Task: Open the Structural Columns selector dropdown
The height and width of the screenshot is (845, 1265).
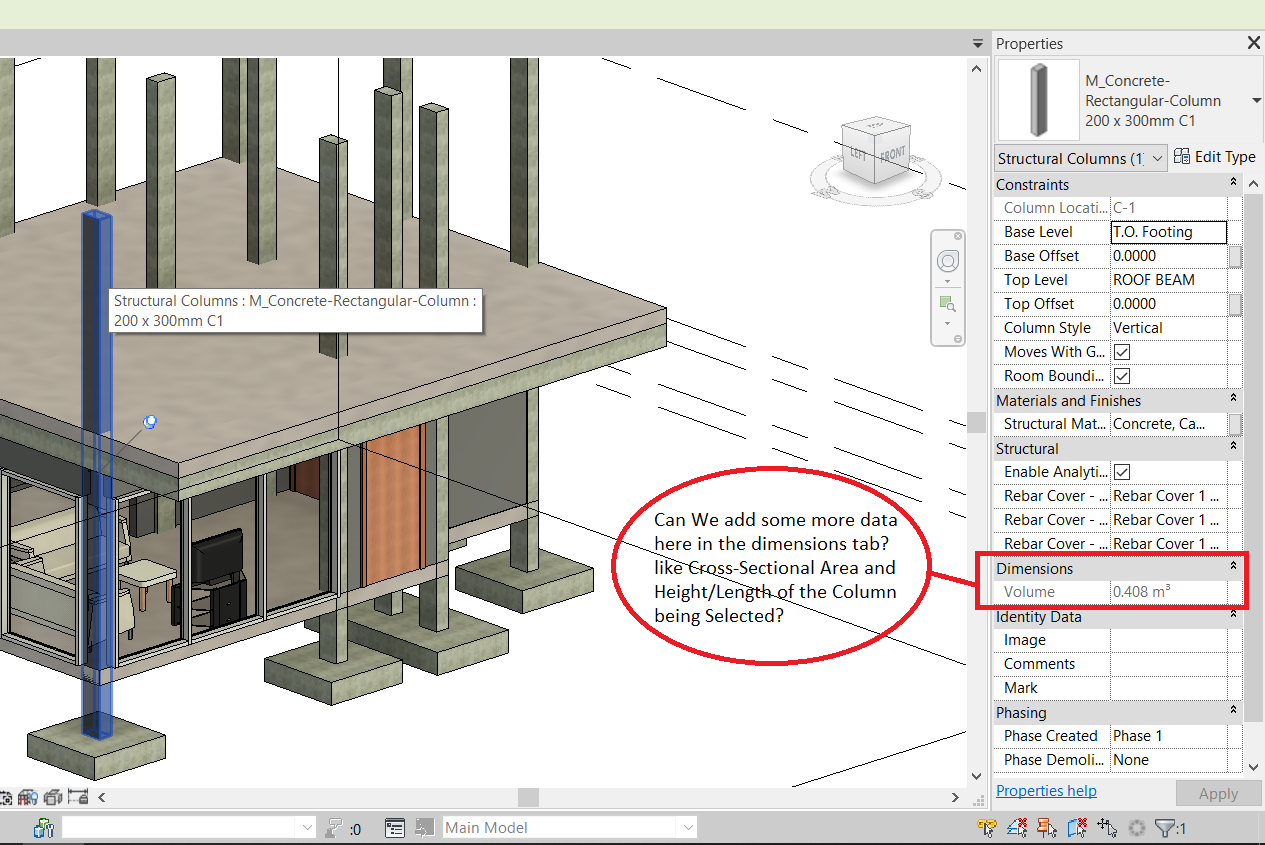Action: tap(1158, 157)
